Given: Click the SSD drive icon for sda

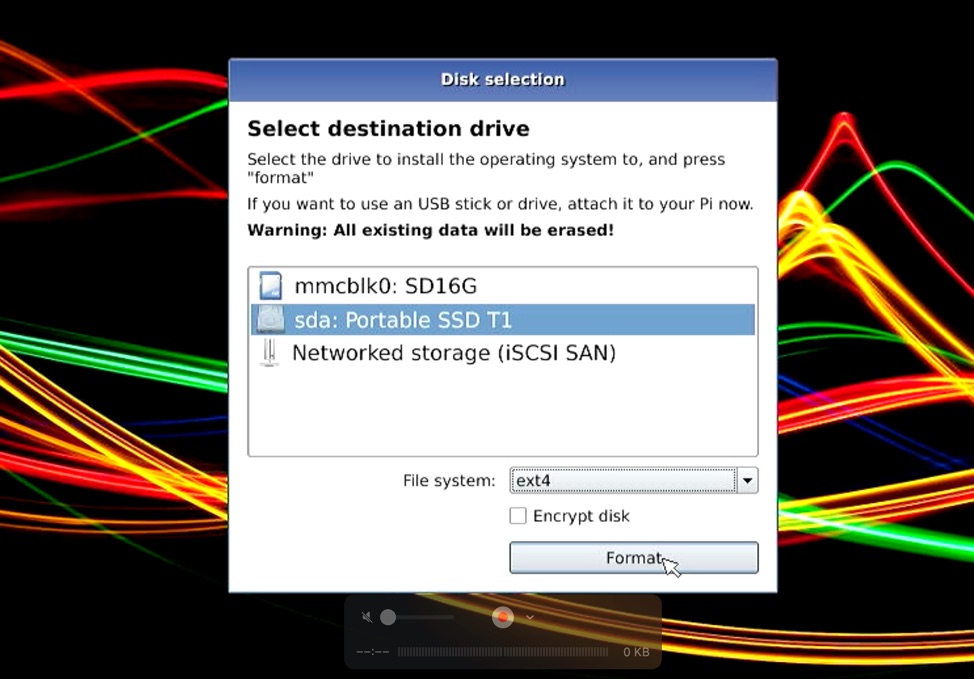Looking at the screenshot, I should (270, 320).
